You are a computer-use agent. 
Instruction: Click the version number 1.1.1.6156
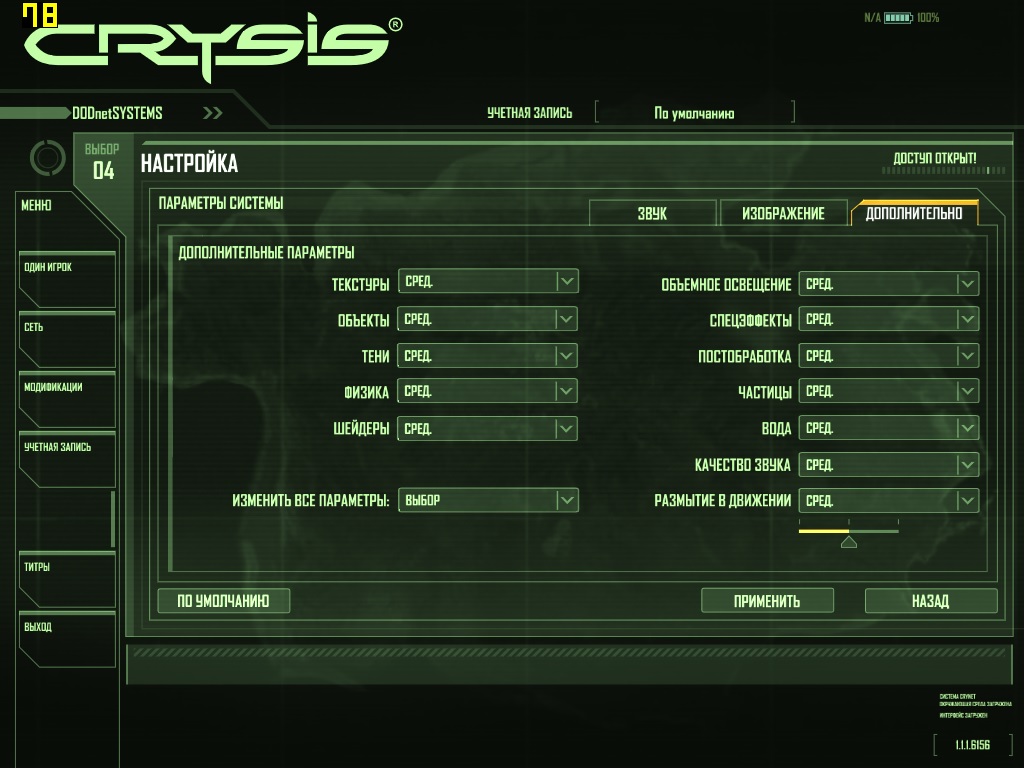click(x=972, y=745)
